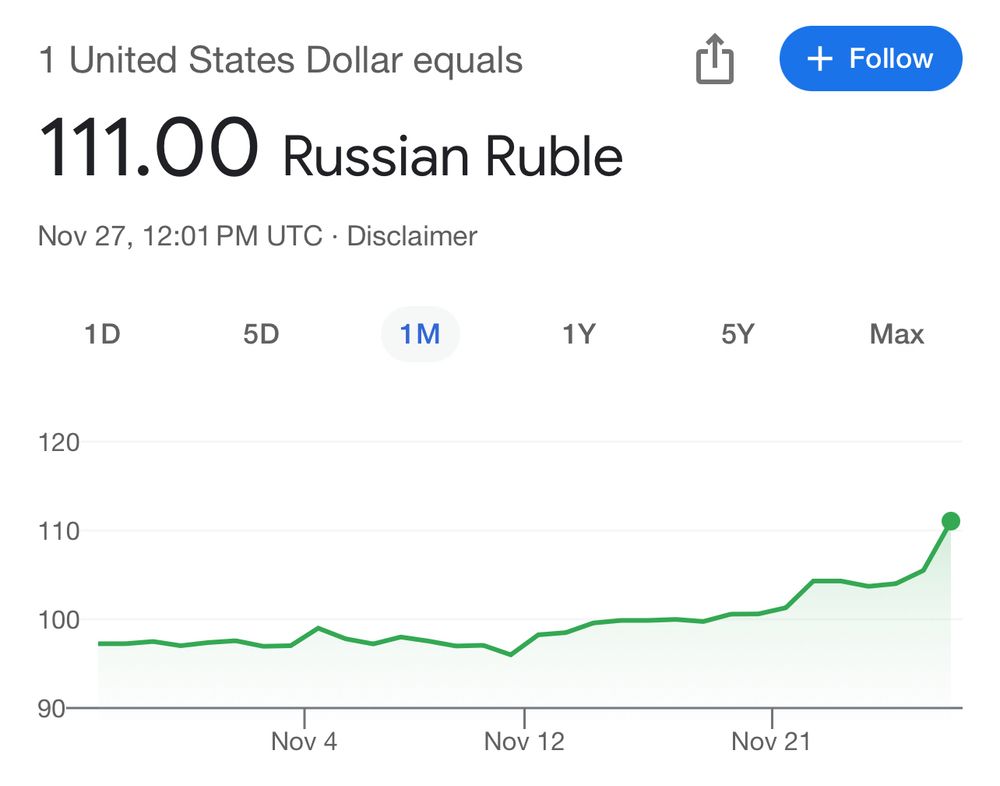Tap the share icon

click(x=714, y=58)
